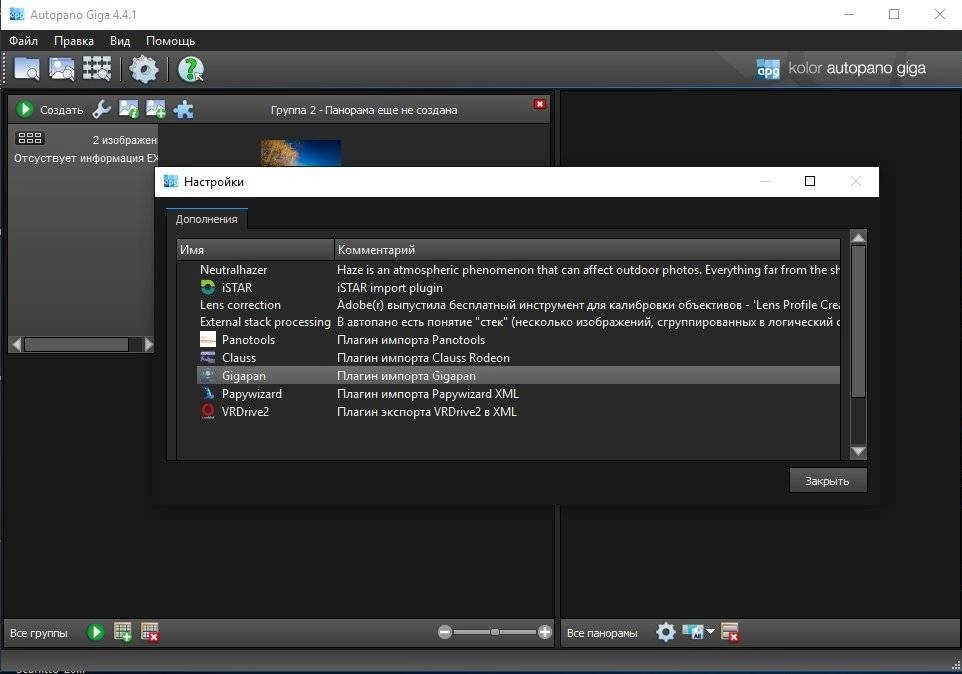Screen dimensions: 962x674
Task: Click the Закрыть button
Action: [828, 481]
